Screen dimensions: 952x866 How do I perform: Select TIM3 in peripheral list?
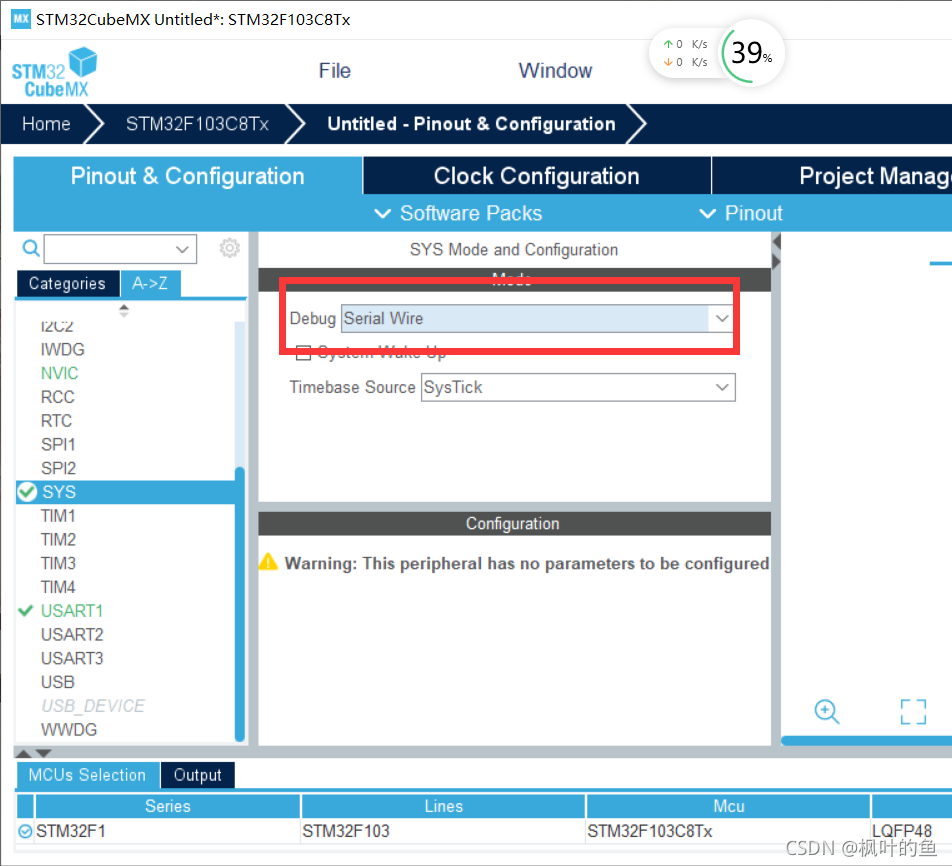tap(58, 563)
